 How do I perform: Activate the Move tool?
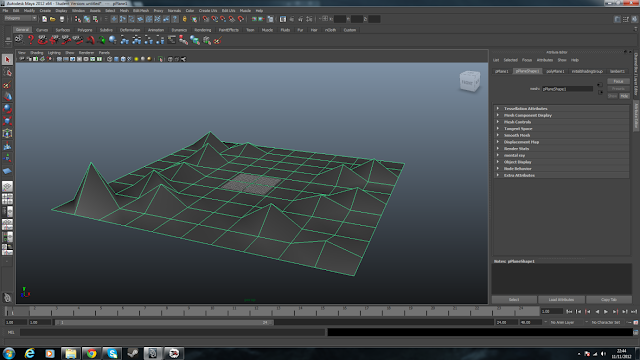[7, 97]
